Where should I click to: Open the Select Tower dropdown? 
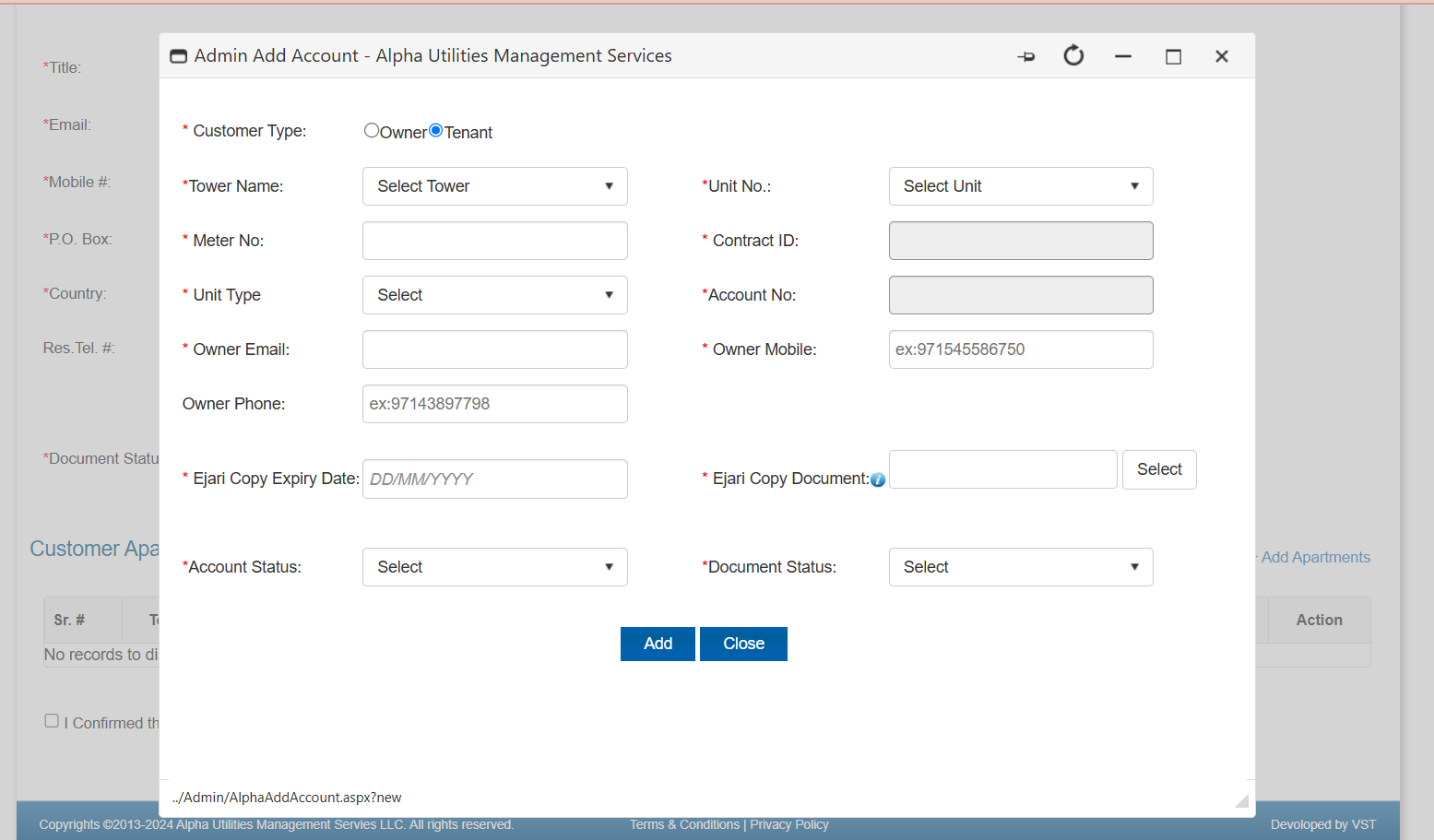pos(494,186)
